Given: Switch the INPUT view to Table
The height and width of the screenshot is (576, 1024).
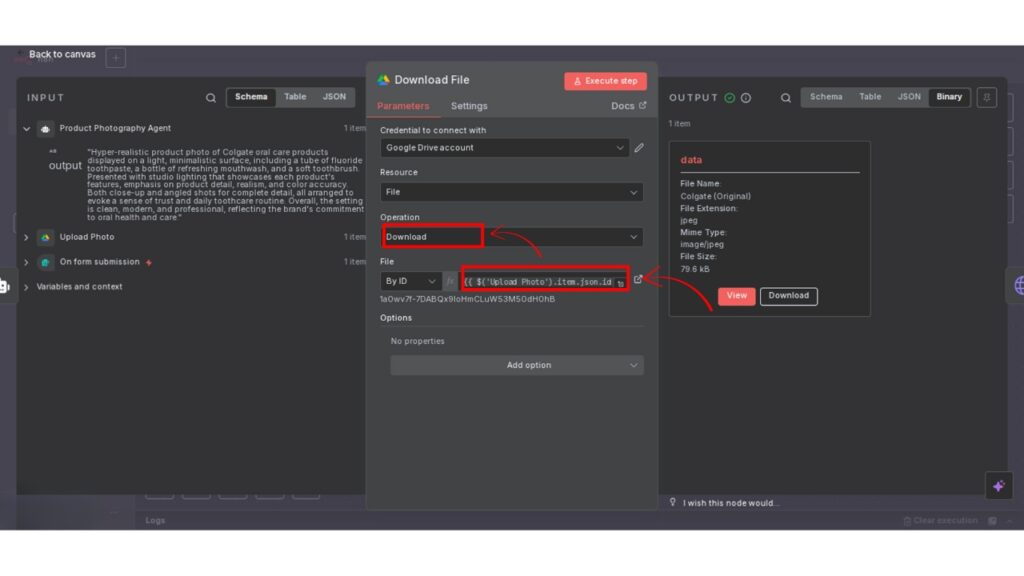Looking at the screenshot, I should point(295,97).
